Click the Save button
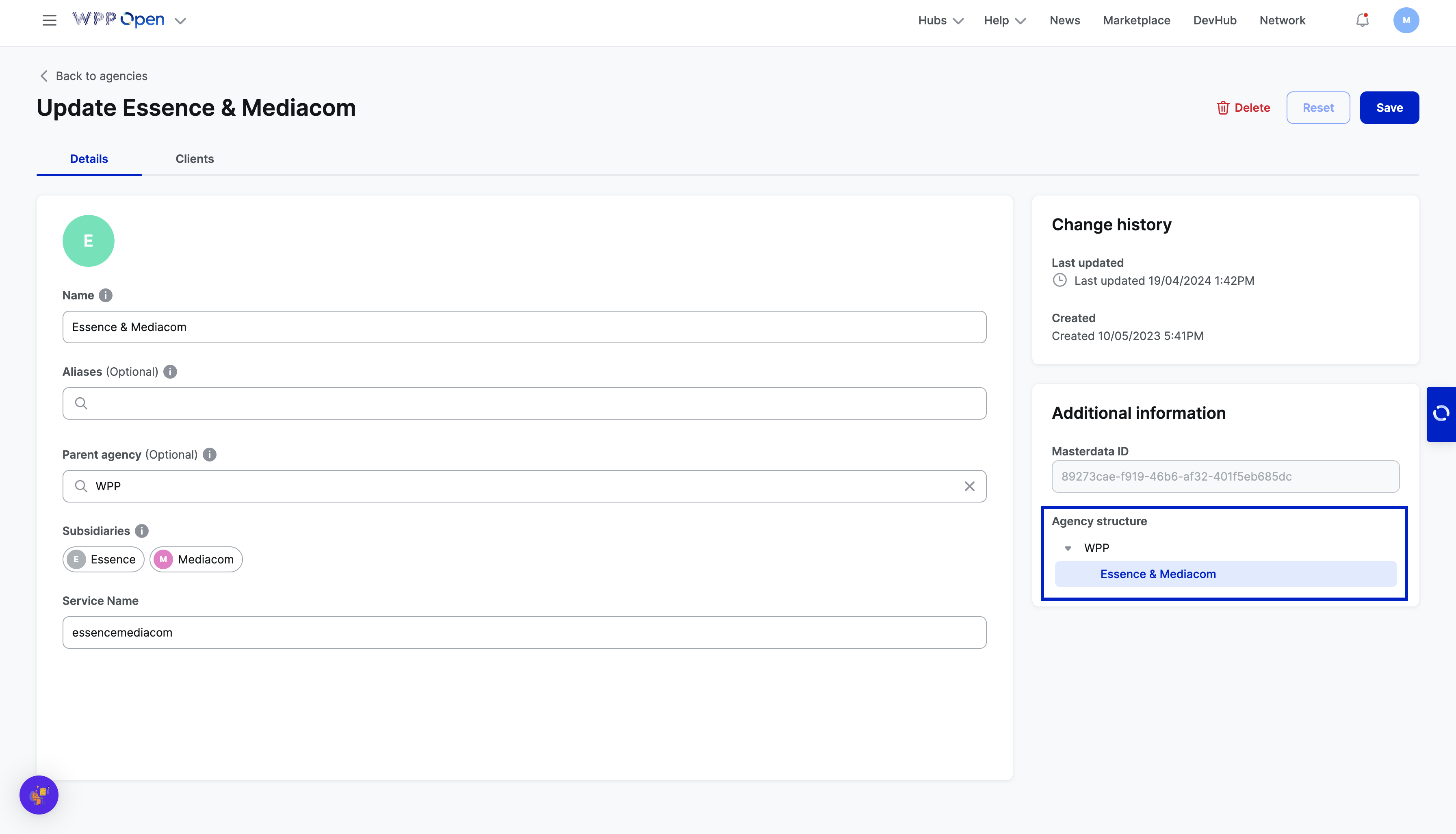Image resolution: width=1456 pixels, height=834 pixels. coord(1389,108)
